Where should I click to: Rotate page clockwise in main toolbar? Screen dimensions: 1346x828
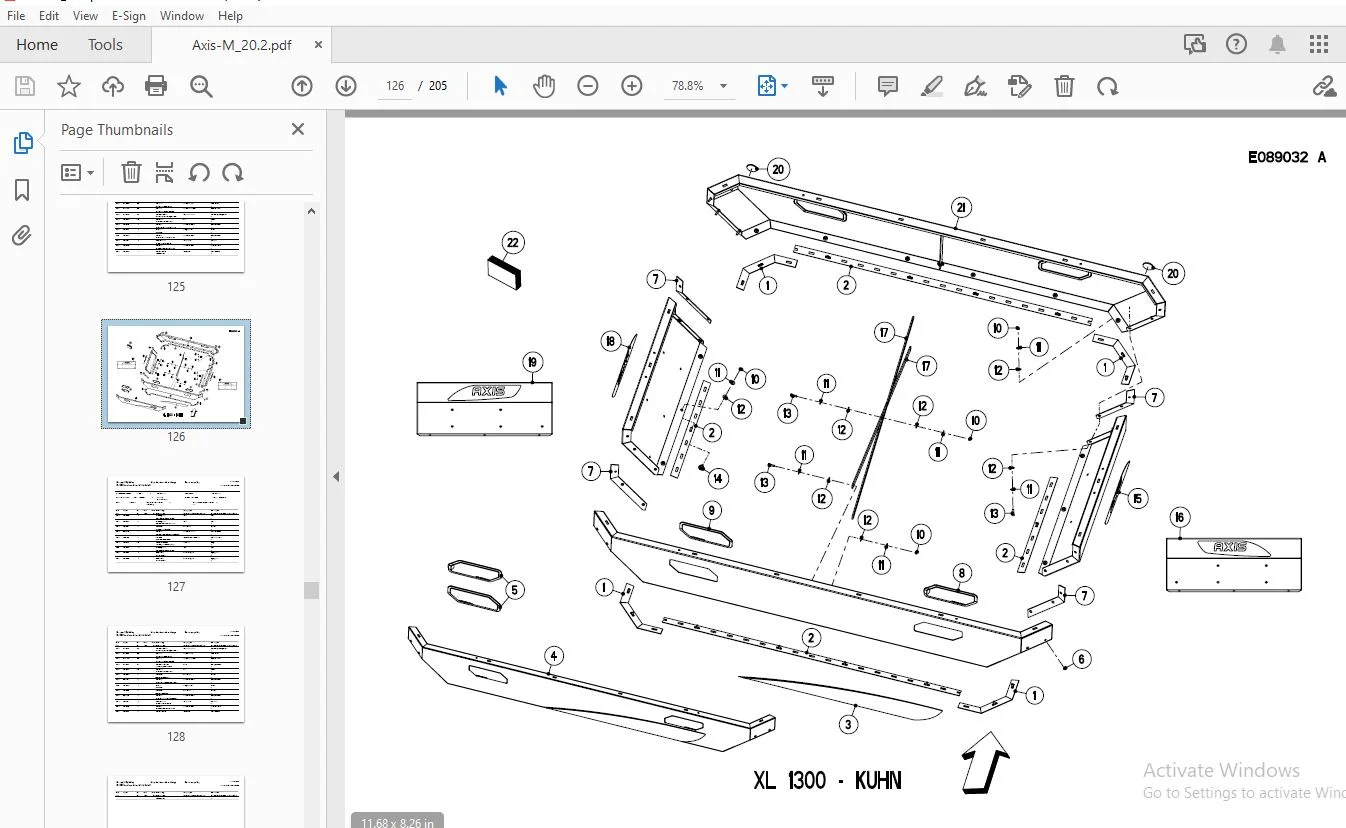pyautogui.click(x=1108, y=86)
